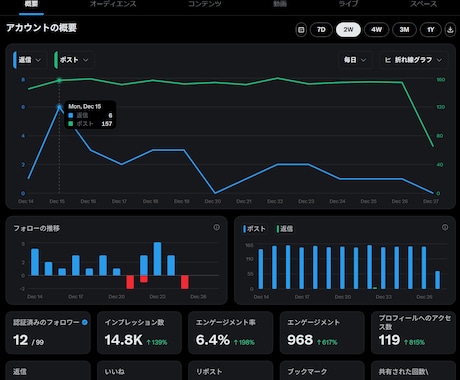The height and width of the screenshot is (380, 460).
Task: Click the last short bar in ポスト bar chart
Action: [438, 280]
